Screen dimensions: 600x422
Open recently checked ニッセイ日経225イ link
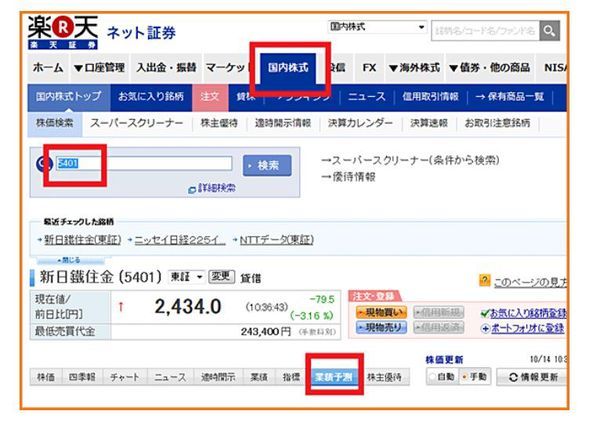click(180, 240)
